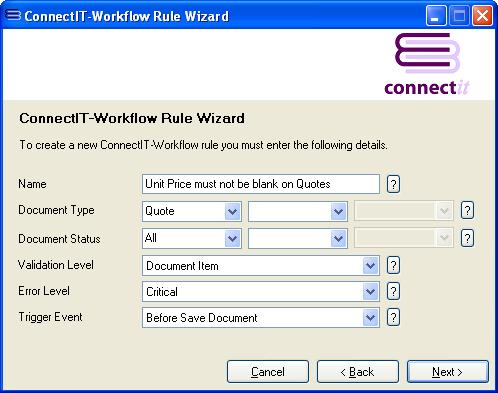The height and width of the screenshot is (393, 498).
Task: Minimize the wizard window
Action: click(x=436, y=15)
